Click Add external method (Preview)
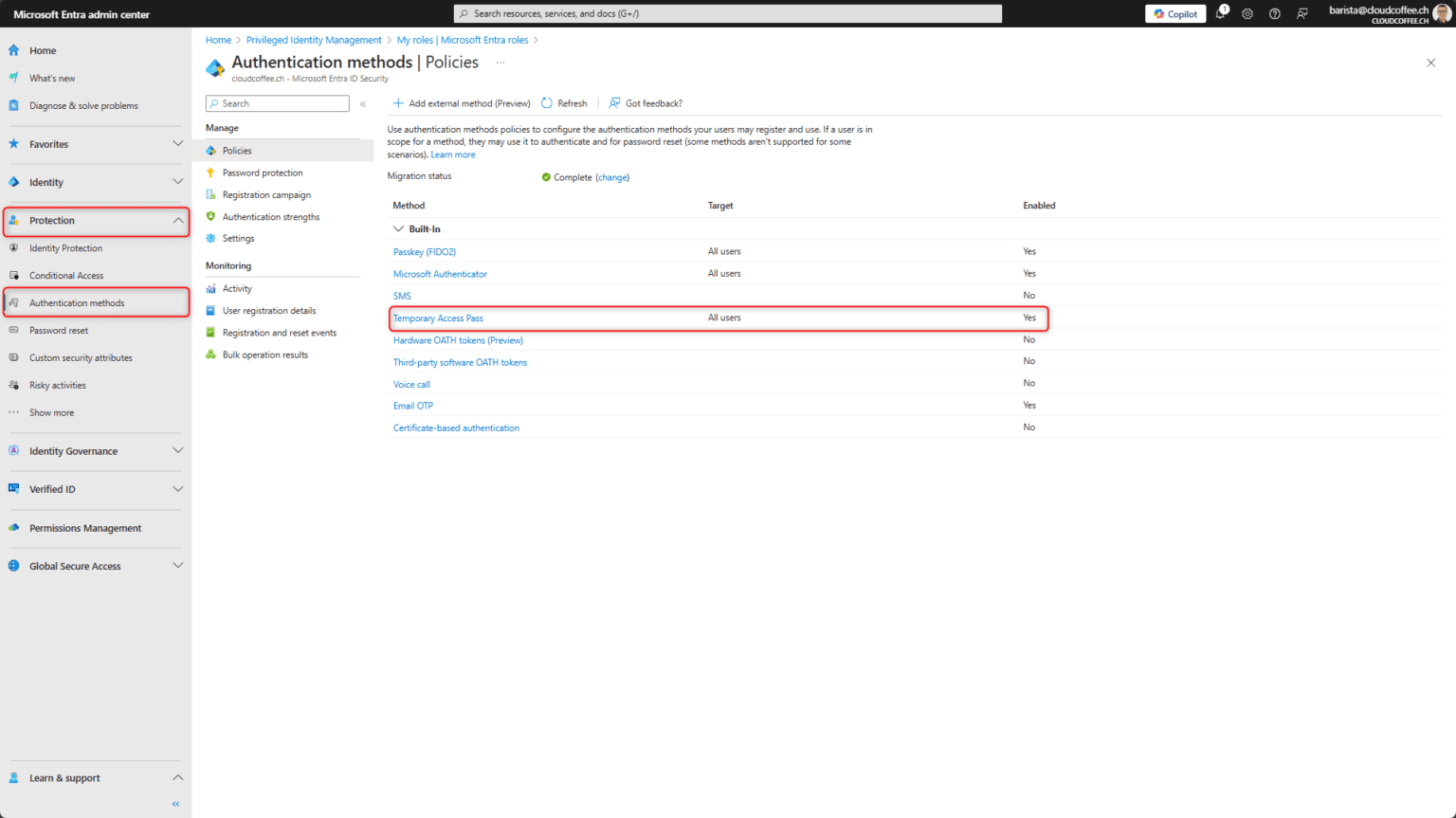 coord(462,102)
